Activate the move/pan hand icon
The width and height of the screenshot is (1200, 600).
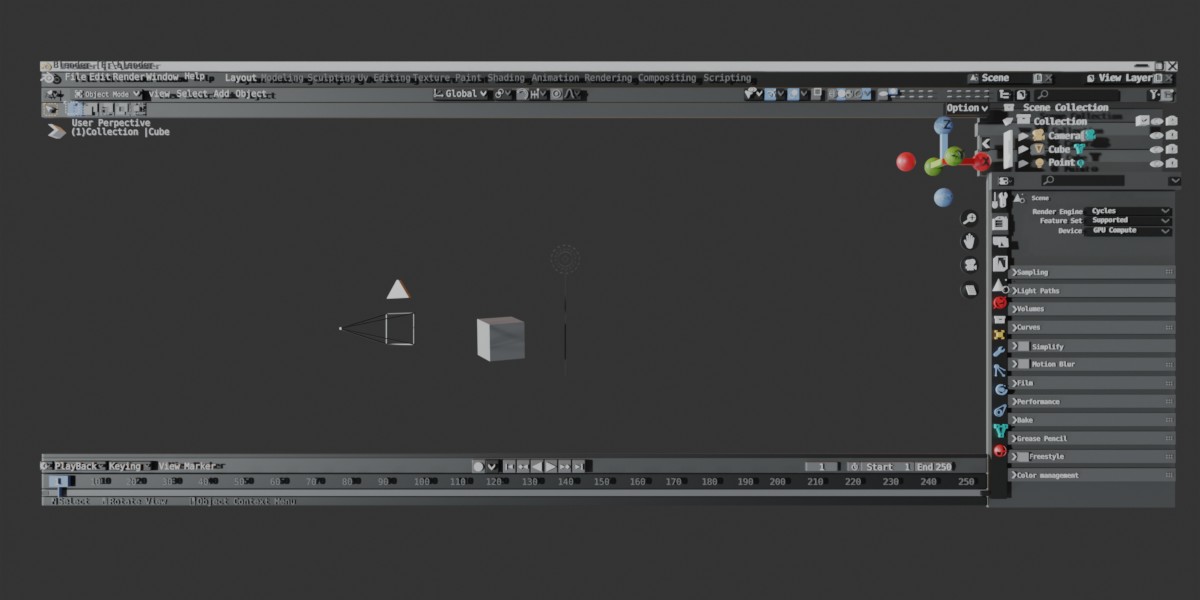967,241
